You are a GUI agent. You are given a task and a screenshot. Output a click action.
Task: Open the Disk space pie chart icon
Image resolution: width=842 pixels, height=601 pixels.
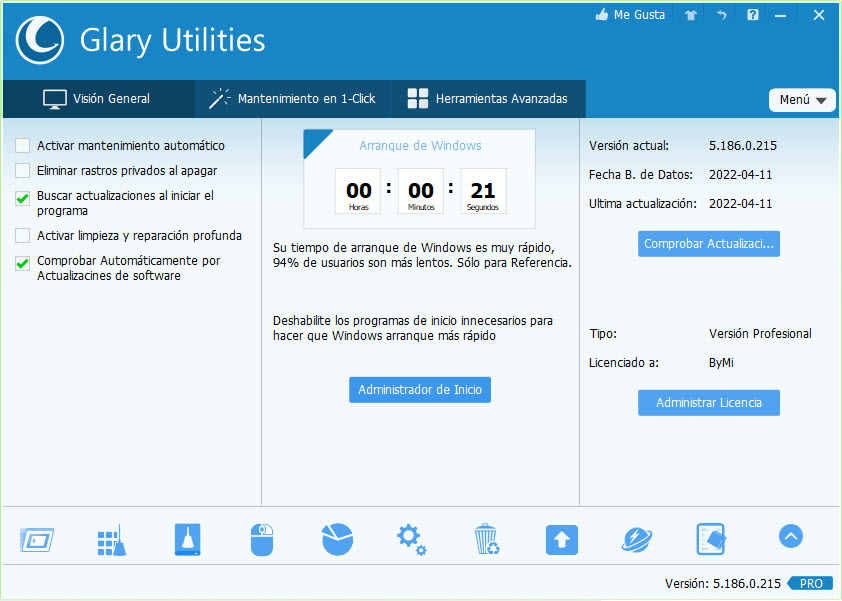337,539
